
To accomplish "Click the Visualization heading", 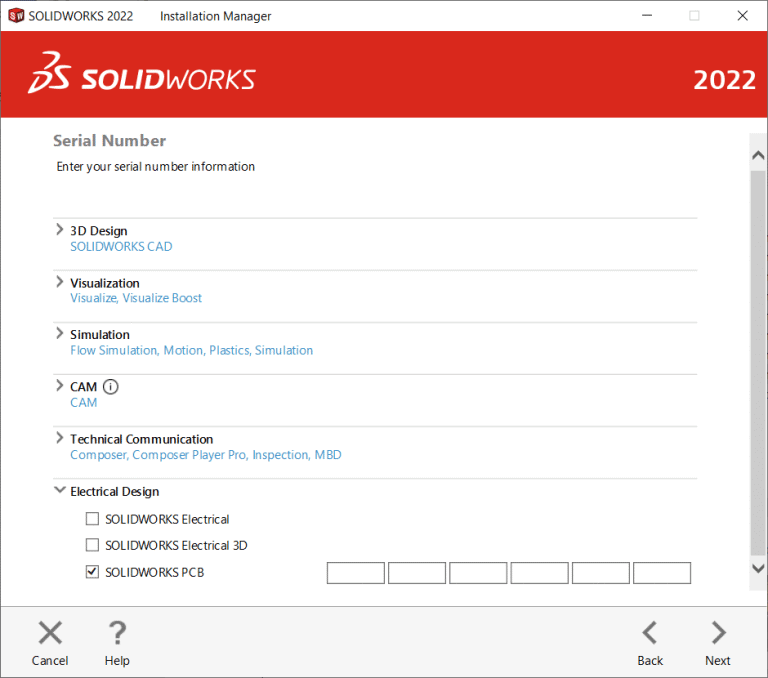I will (x=105, y=283).
